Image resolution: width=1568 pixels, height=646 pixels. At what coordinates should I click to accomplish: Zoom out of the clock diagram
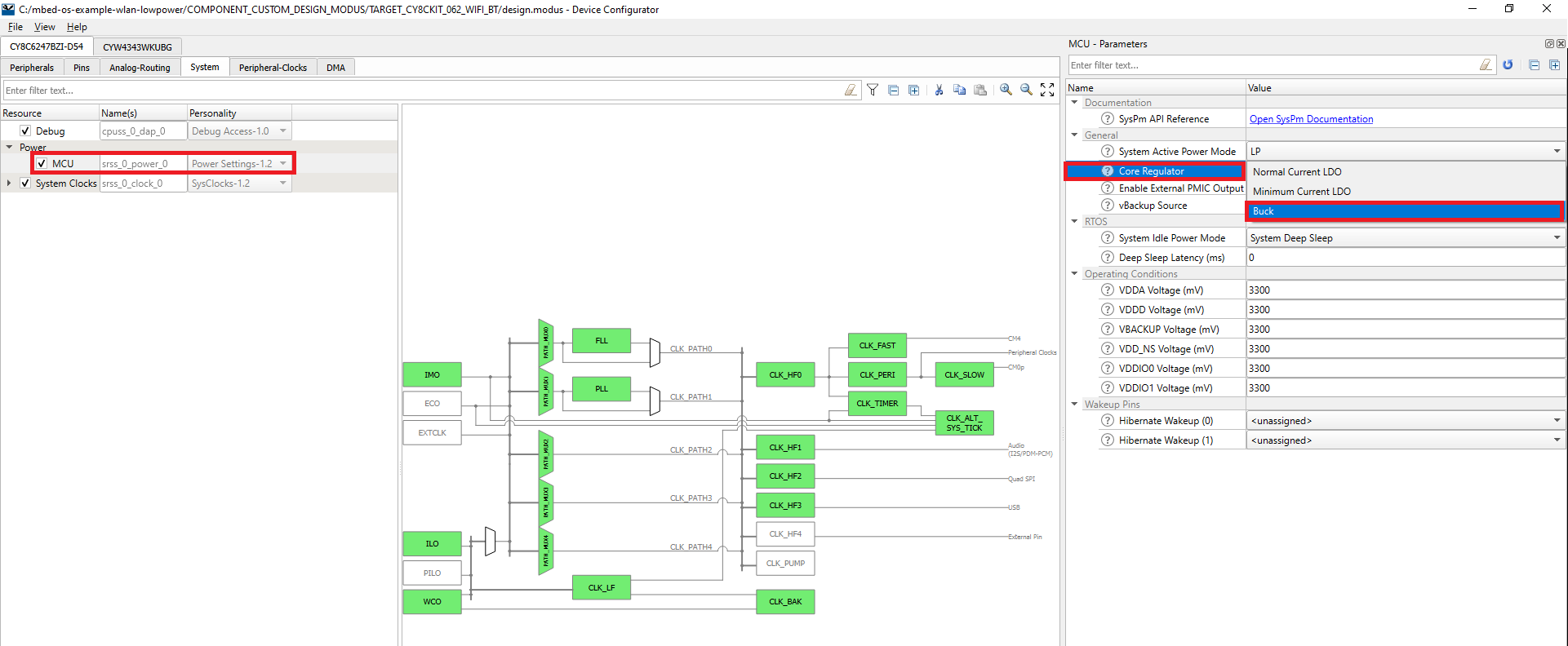1027,90
